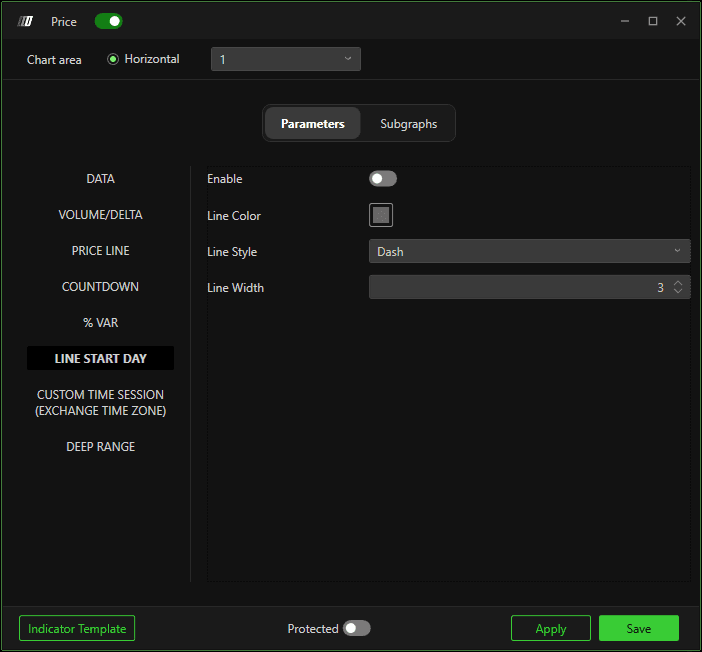
Task: Click the green Save button
Action: click(x=639, y=628)
